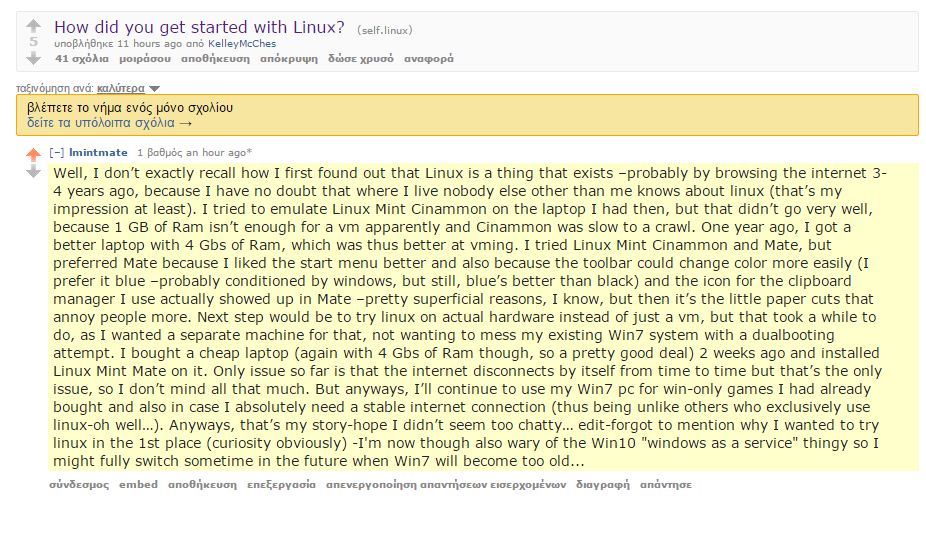Viewport: 926px width, 538px height.
Task: Select the καλύτερα sorting option
Action: 120,88
